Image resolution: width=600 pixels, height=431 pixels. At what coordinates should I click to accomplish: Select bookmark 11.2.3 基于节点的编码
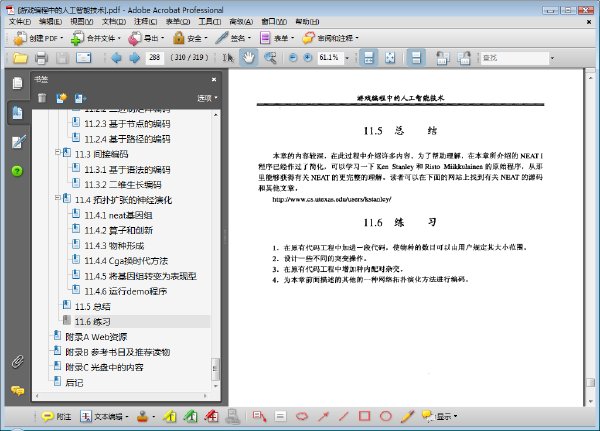(127, 124)
